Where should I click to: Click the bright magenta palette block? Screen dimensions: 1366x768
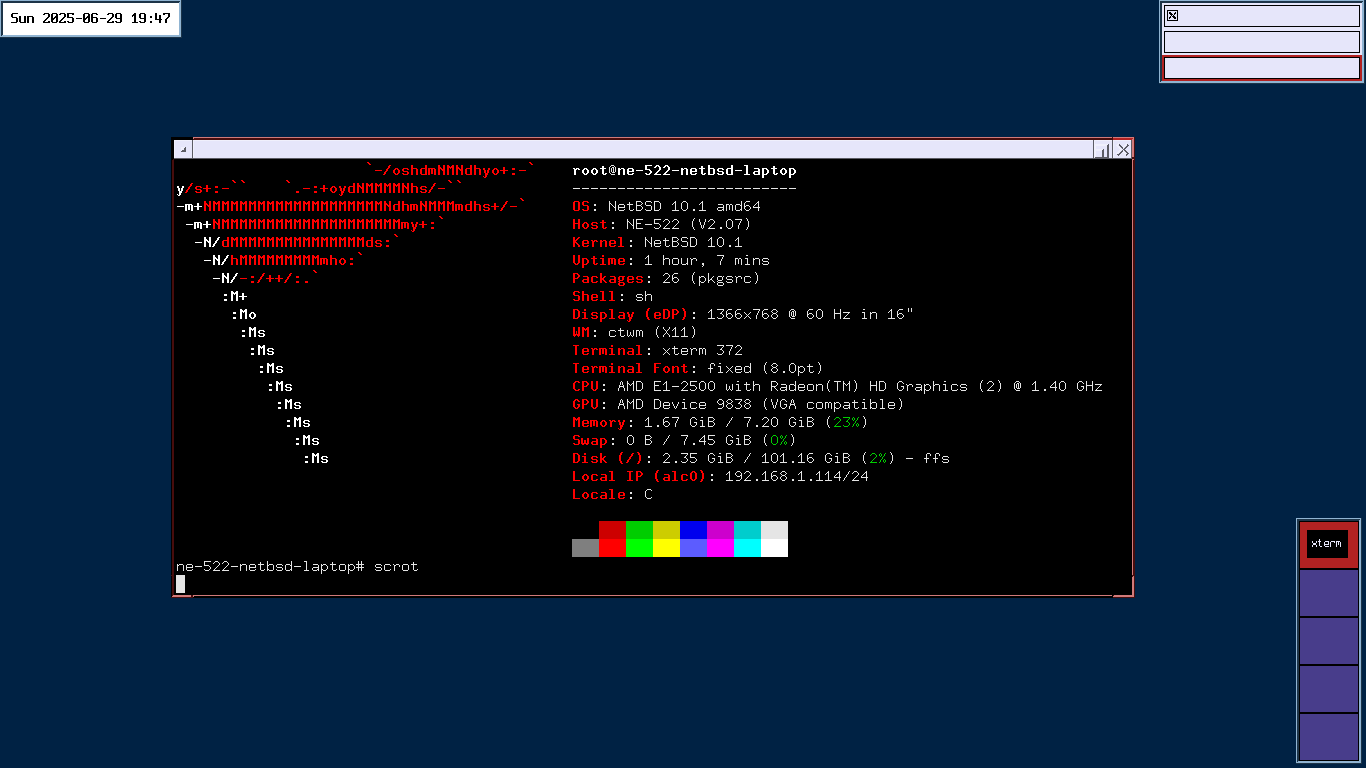tap(720, 548)
